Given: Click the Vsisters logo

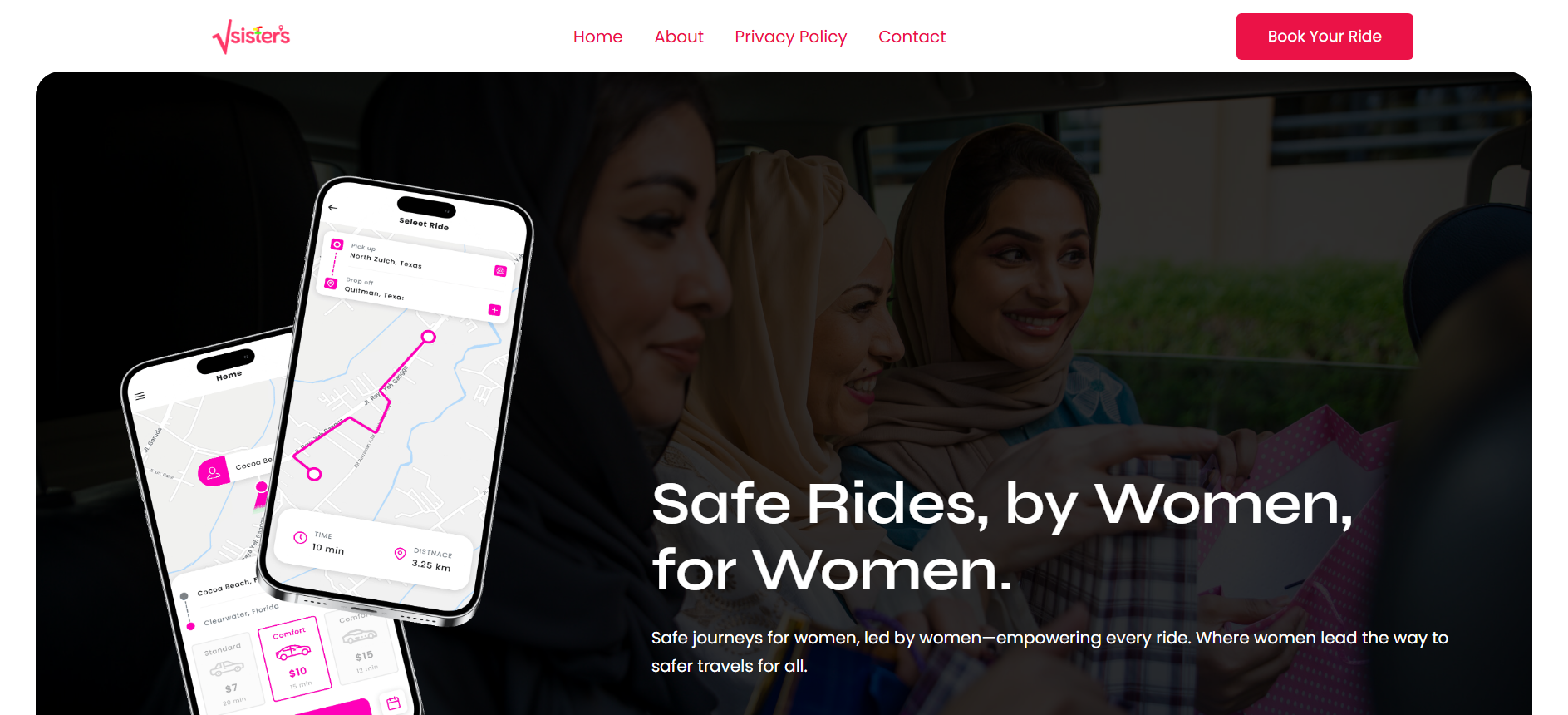Looking at the screenshot, I should 251,37.
